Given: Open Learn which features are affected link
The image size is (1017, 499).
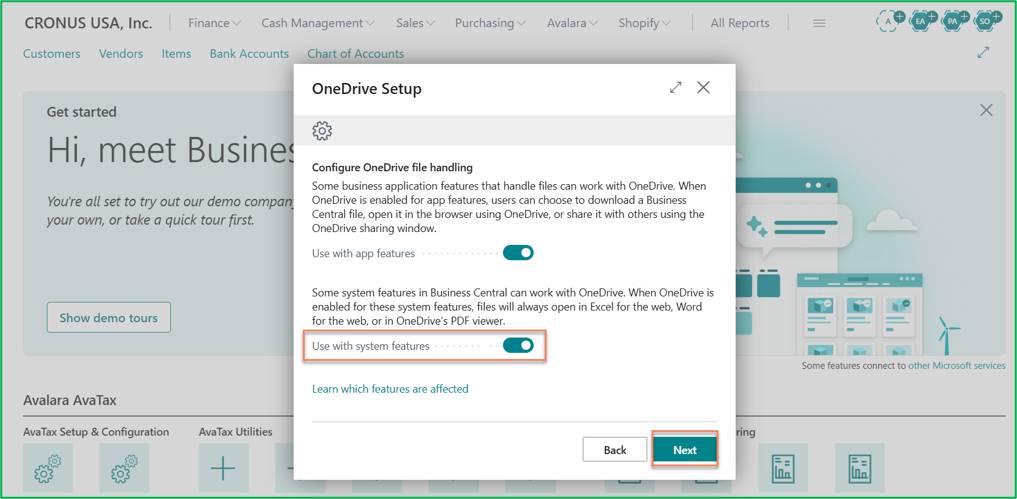Looking at the screenshot, I should (390, 389).
